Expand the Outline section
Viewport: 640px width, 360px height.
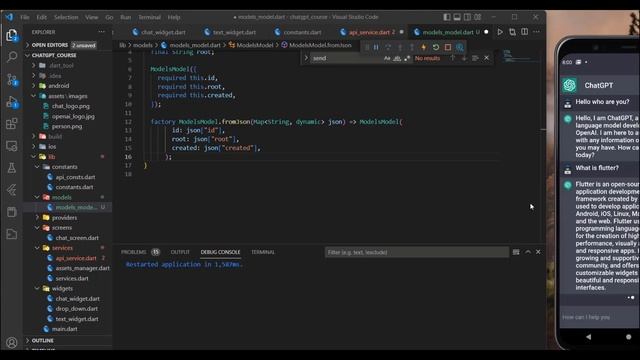click(x=68, y=340)
